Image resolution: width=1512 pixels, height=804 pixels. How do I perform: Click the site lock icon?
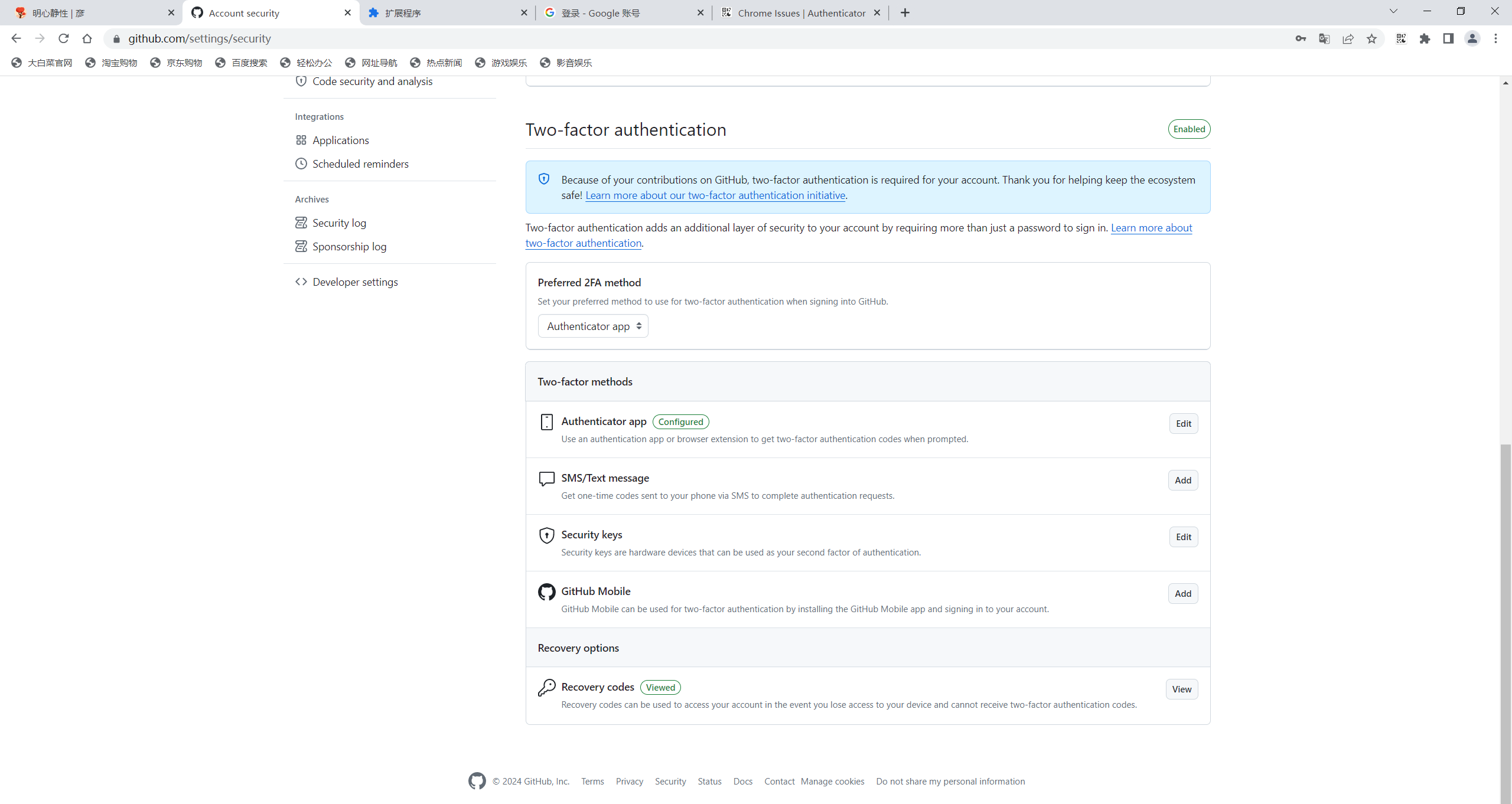[x=116, y=39]
